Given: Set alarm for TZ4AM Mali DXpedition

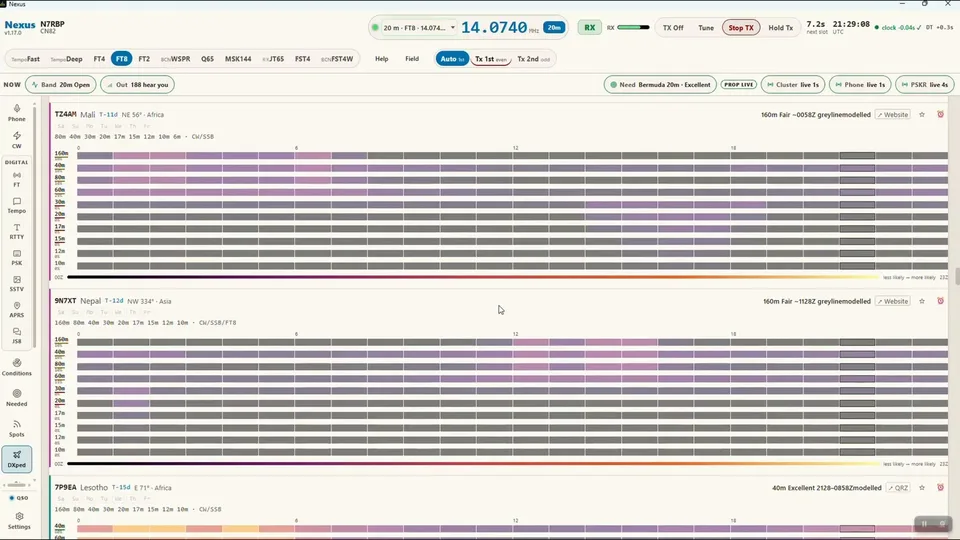Looking at the screenshot, I should coord(940,114).
